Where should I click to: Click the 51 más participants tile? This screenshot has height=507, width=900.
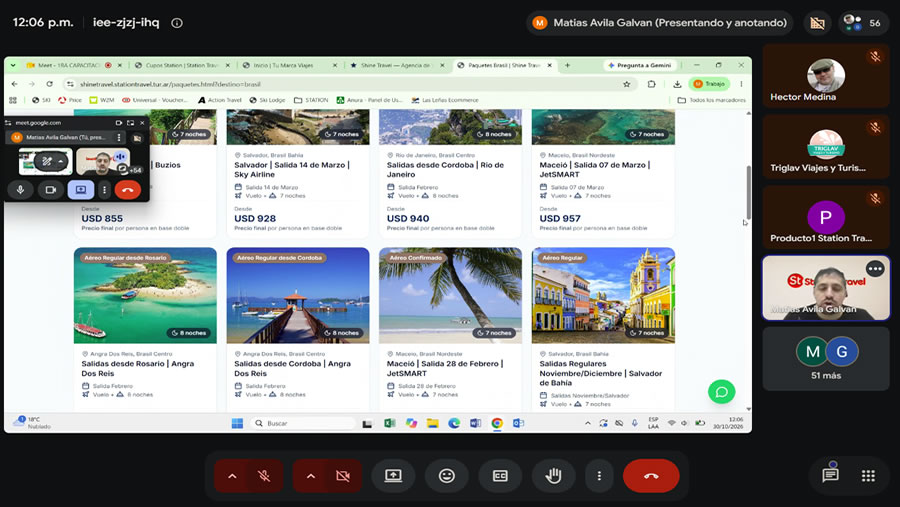(826, 359)
